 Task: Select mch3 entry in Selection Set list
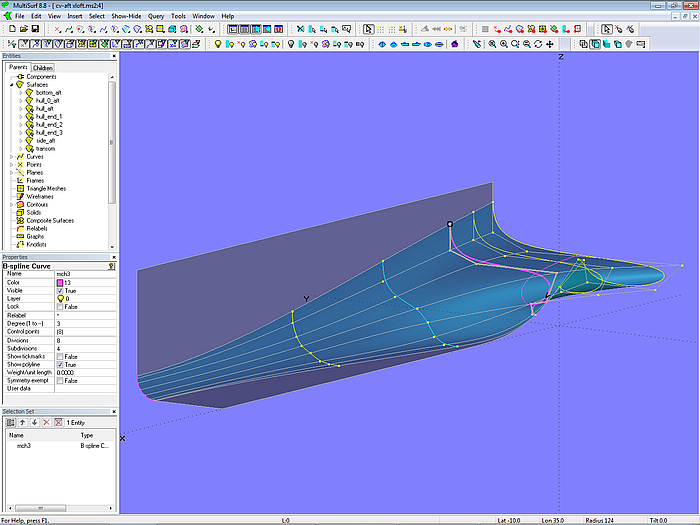pos(23,446)
